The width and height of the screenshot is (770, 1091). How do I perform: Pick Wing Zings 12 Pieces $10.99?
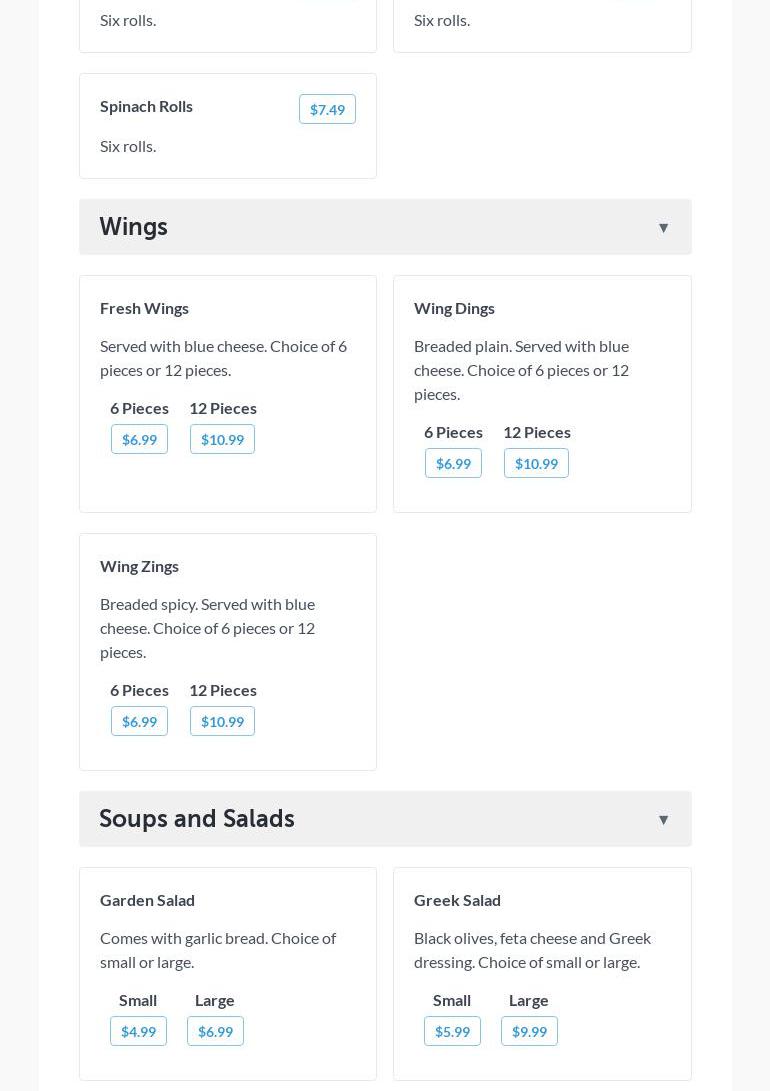[222, 721]
